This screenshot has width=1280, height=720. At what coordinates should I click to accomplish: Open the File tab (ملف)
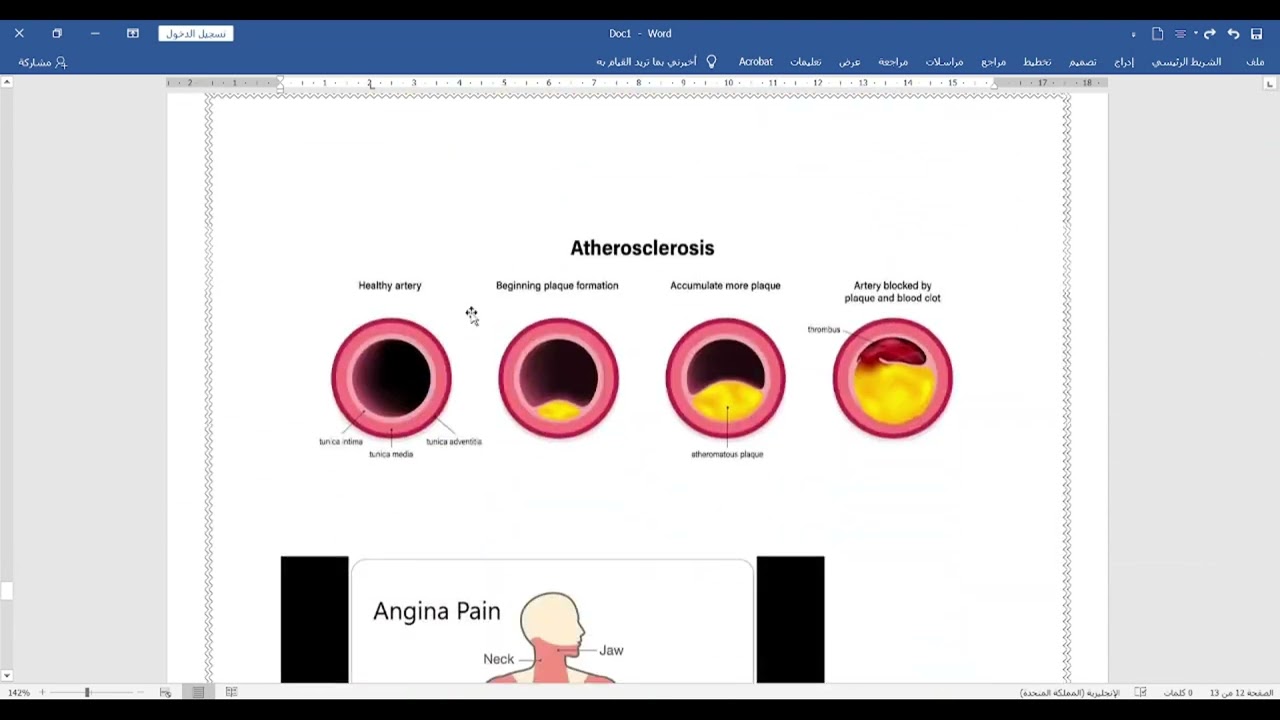pyautogui.click(x=1255, y=62)
